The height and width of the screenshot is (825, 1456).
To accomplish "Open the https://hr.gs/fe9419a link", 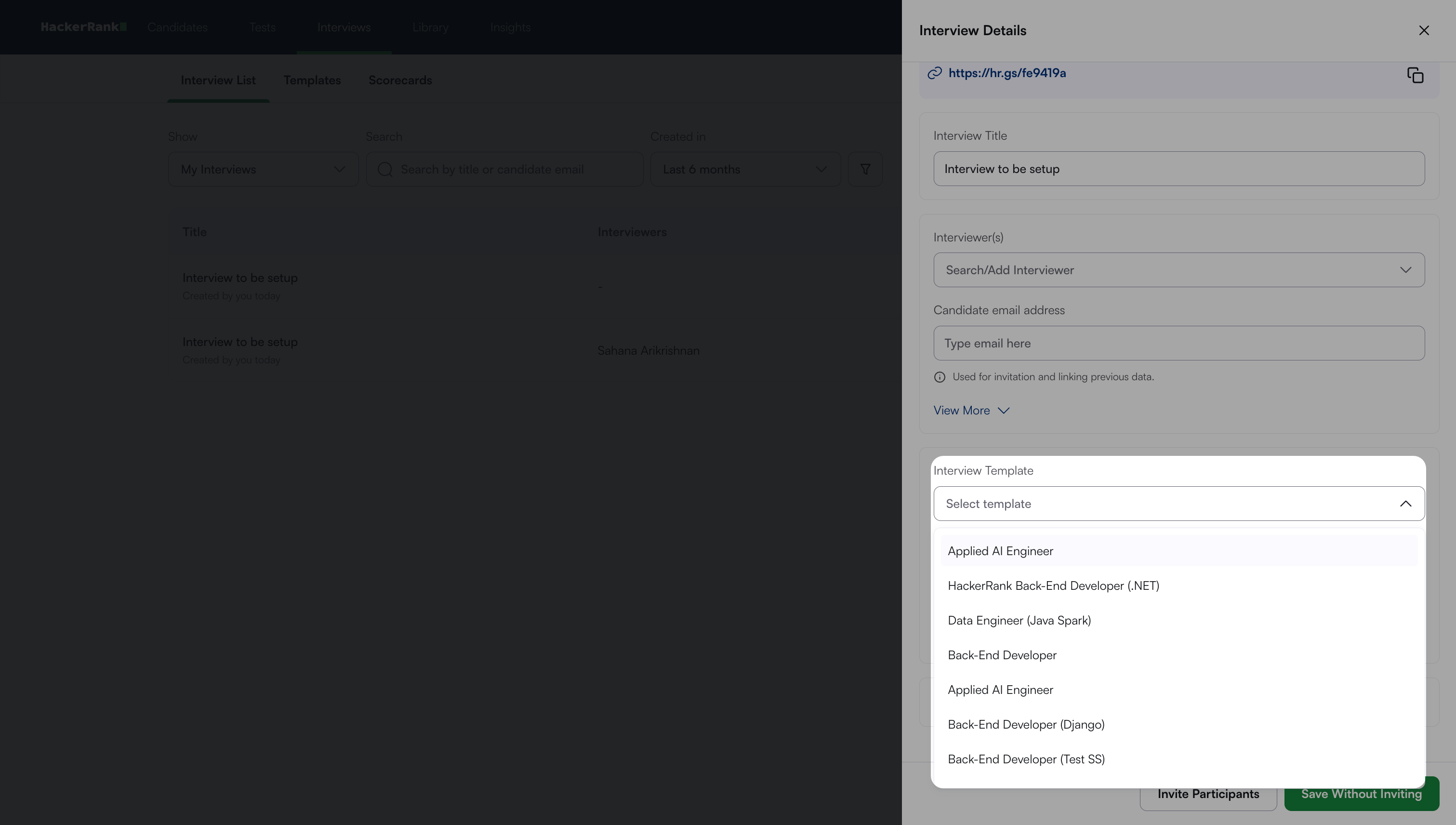I will [x=1007, y=73].
